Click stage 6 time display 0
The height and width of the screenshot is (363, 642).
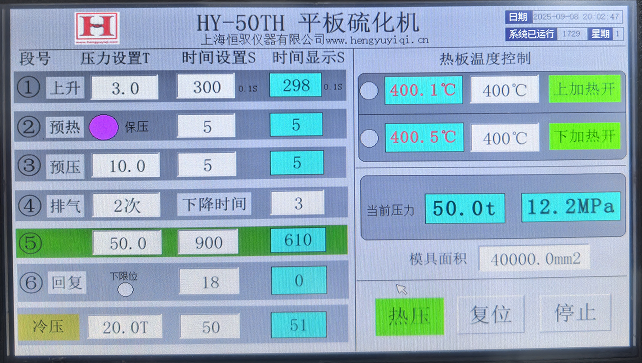tap(299, 280)
